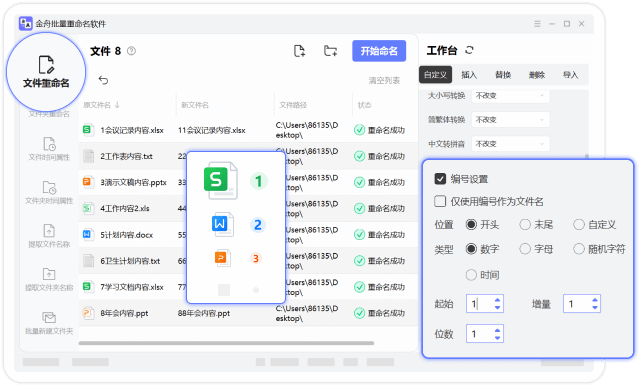Click the 清空列表 link
The height and width of the screenshot is (386, 640).
tap(384, 80)
